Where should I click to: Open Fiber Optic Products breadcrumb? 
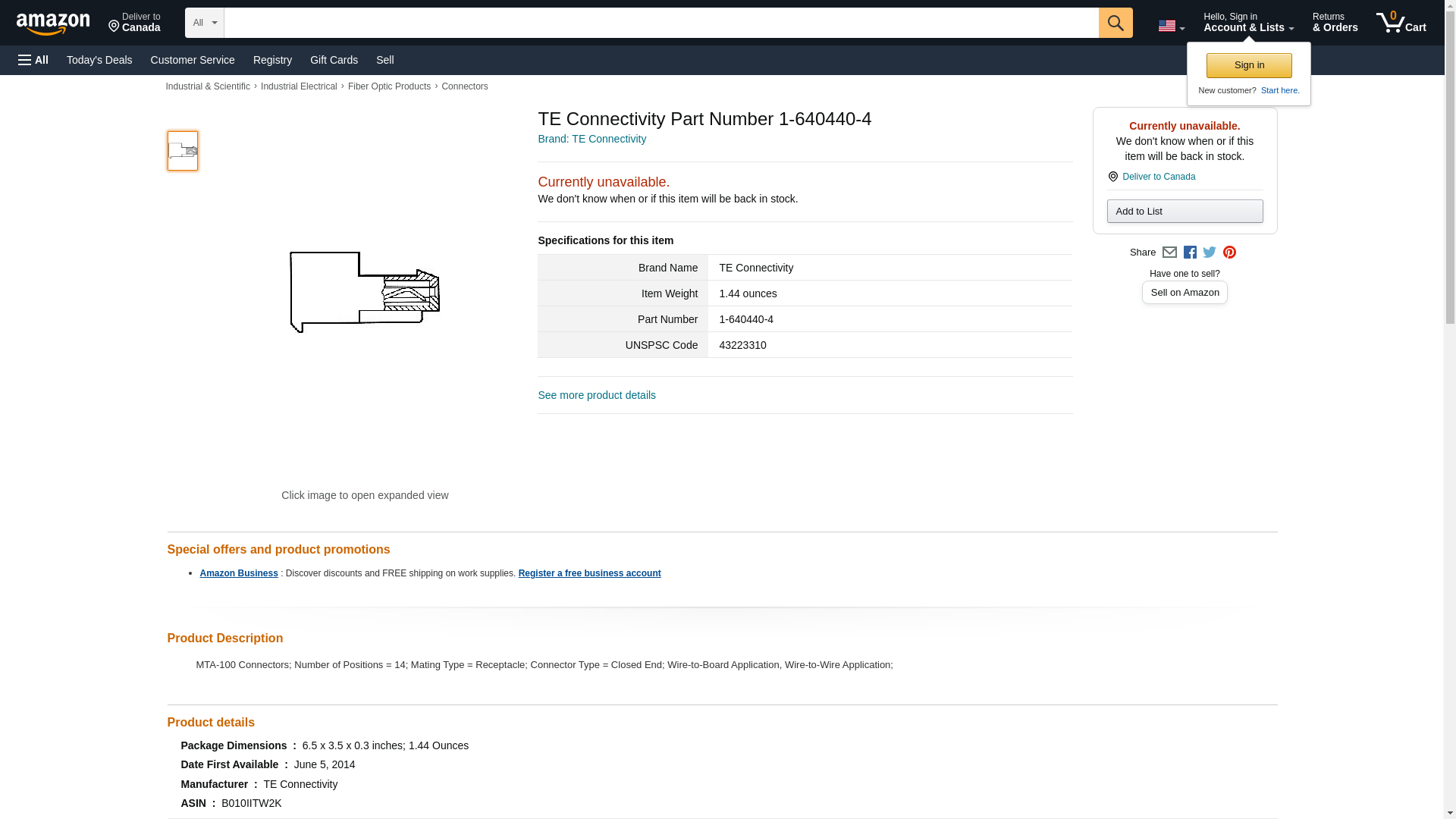point(389,86)
